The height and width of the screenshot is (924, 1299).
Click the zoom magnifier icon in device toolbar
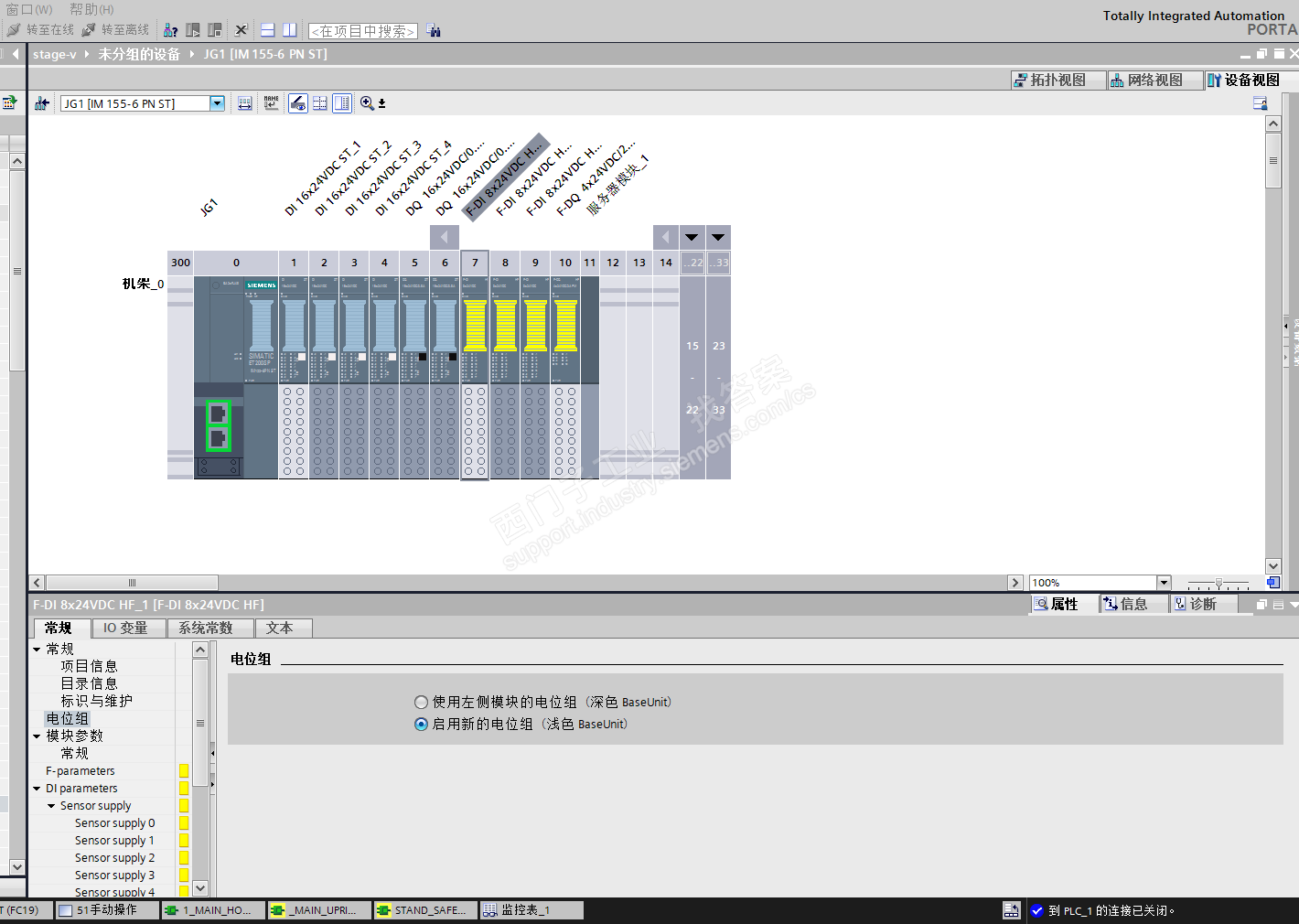coord(367,103)
